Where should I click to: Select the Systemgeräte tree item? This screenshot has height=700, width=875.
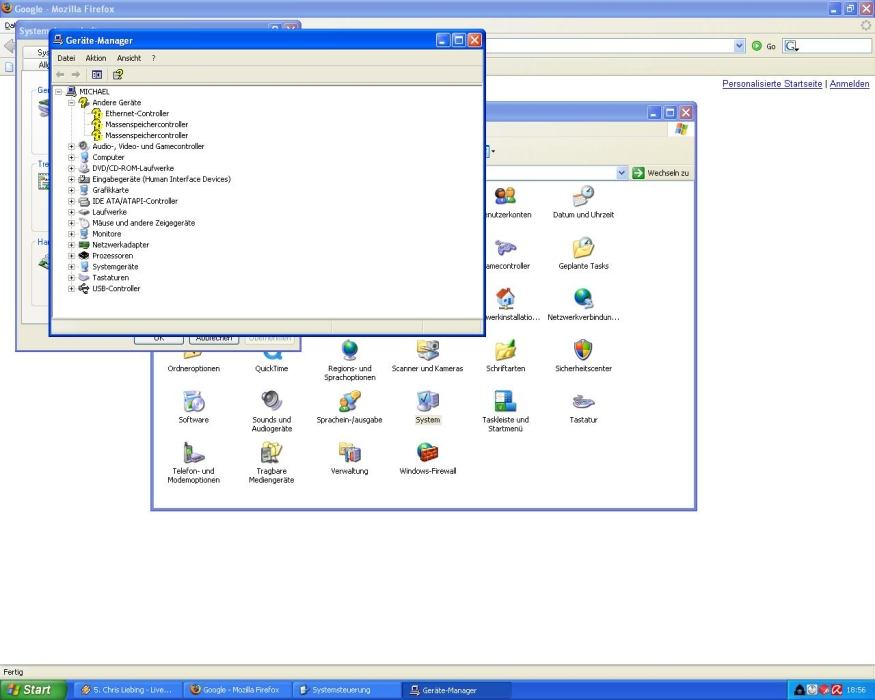(115, 267)
